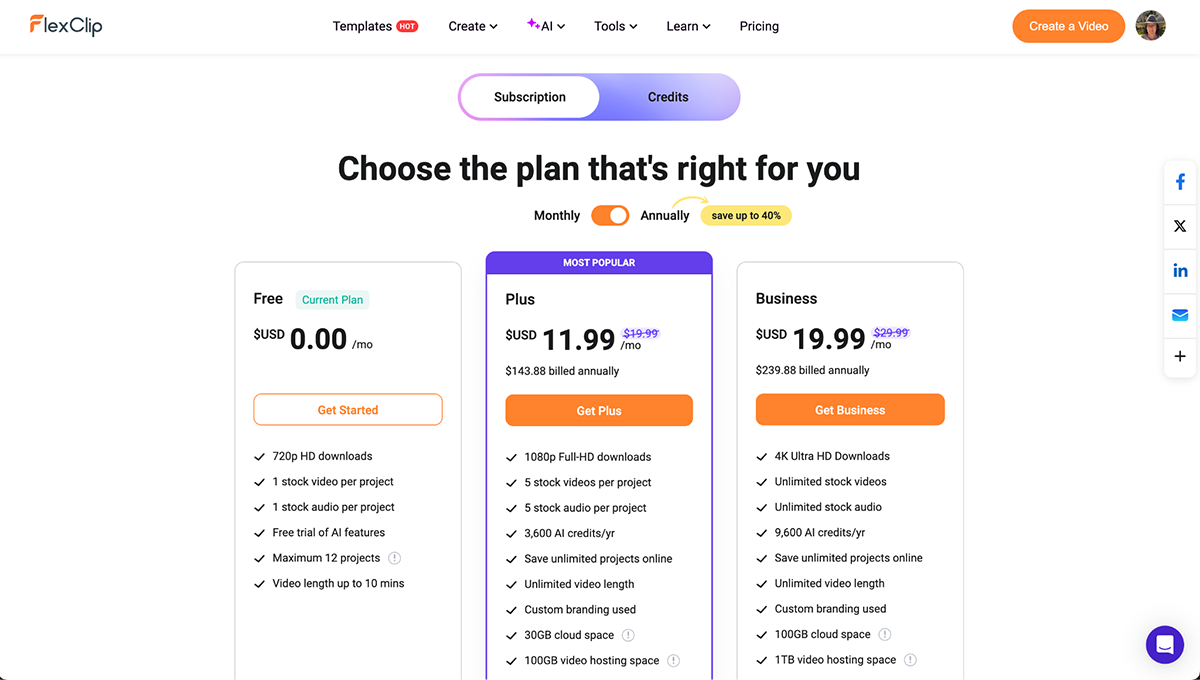Open the Create dropdown menu
Image resolution: width=1200 pixels, height=680 pixels.
coord(472,26)
